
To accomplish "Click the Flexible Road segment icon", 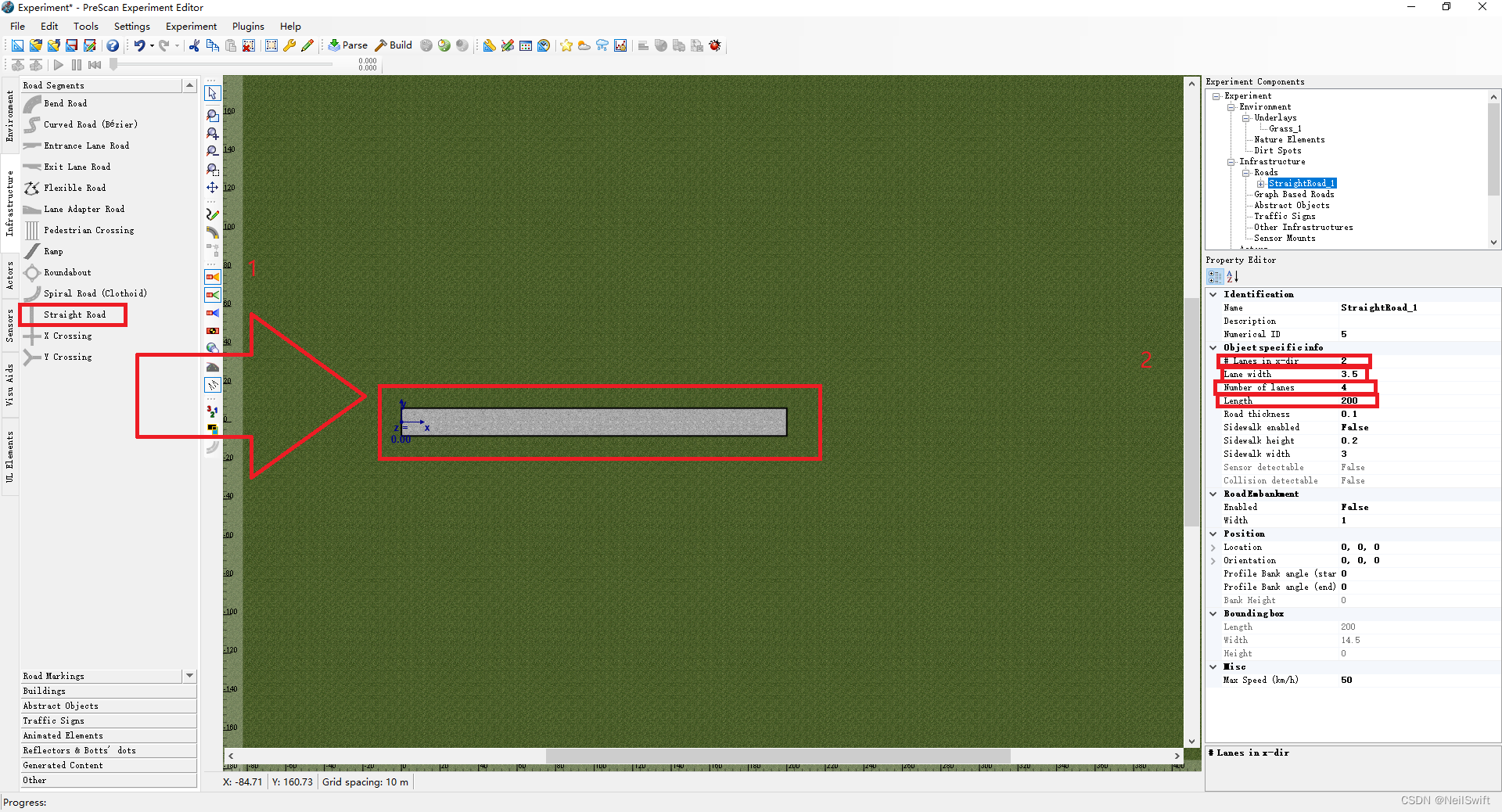I will pos(32,188).
